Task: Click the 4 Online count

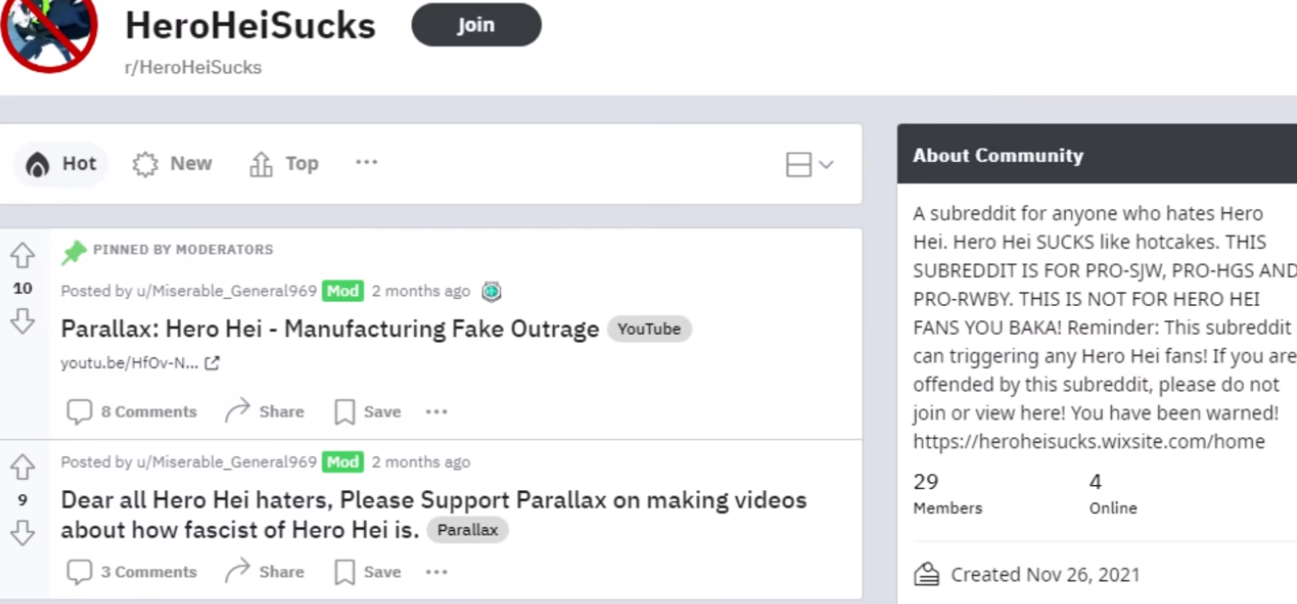Action: click(x=1113, y=494)
